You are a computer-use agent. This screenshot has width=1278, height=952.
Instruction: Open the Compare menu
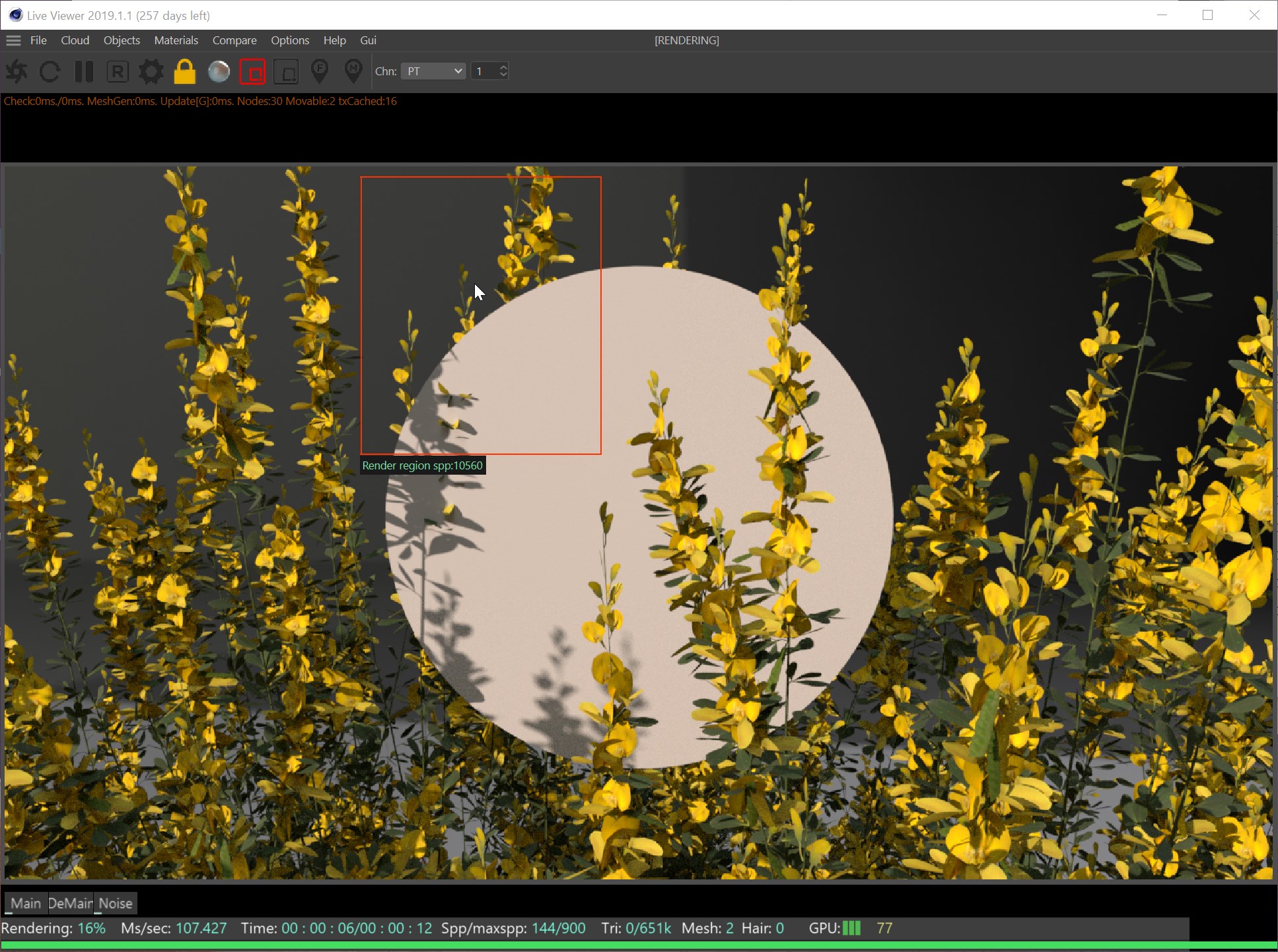(234, 41)
